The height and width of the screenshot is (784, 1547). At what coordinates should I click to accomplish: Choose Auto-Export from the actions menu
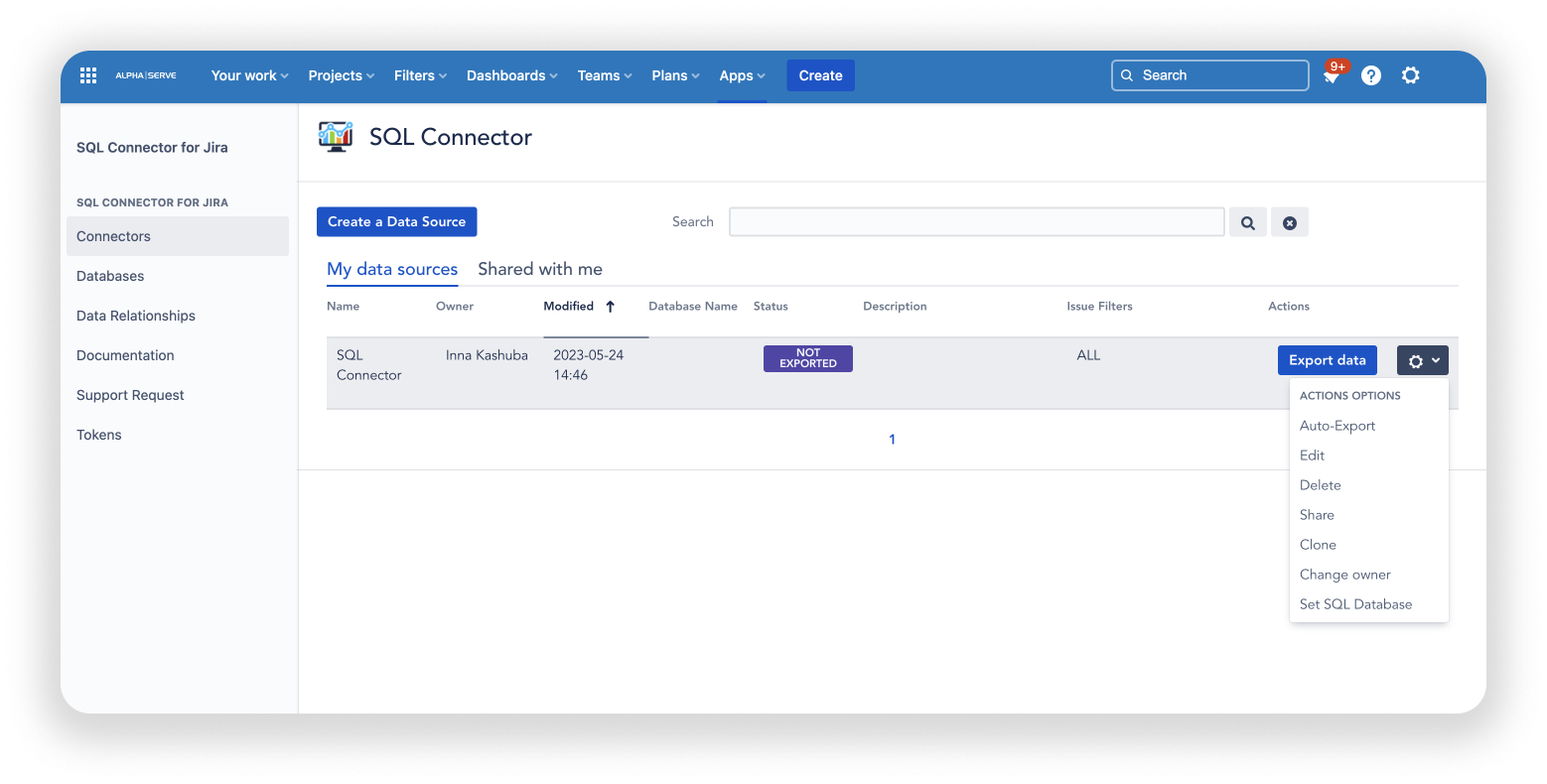[1337, 425]
